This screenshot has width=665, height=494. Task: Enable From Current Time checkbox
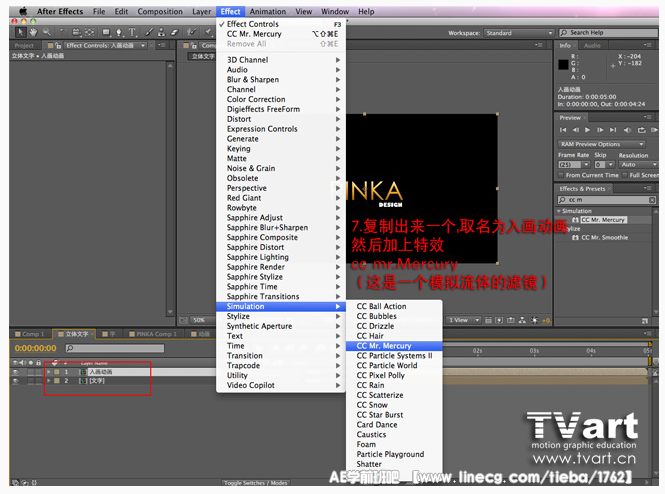(561, 175)
